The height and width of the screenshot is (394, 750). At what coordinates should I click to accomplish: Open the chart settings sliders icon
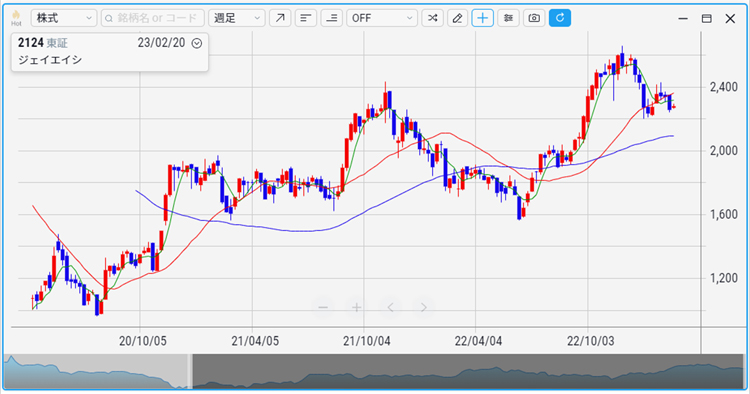click(508, 18)
